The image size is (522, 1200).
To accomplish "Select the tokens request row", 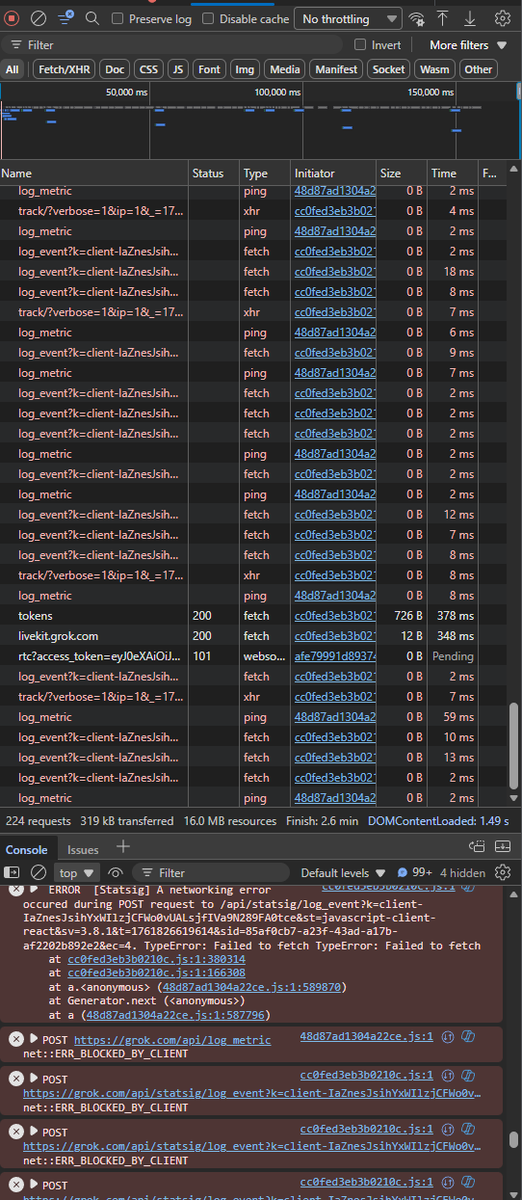I will [255, 615].
